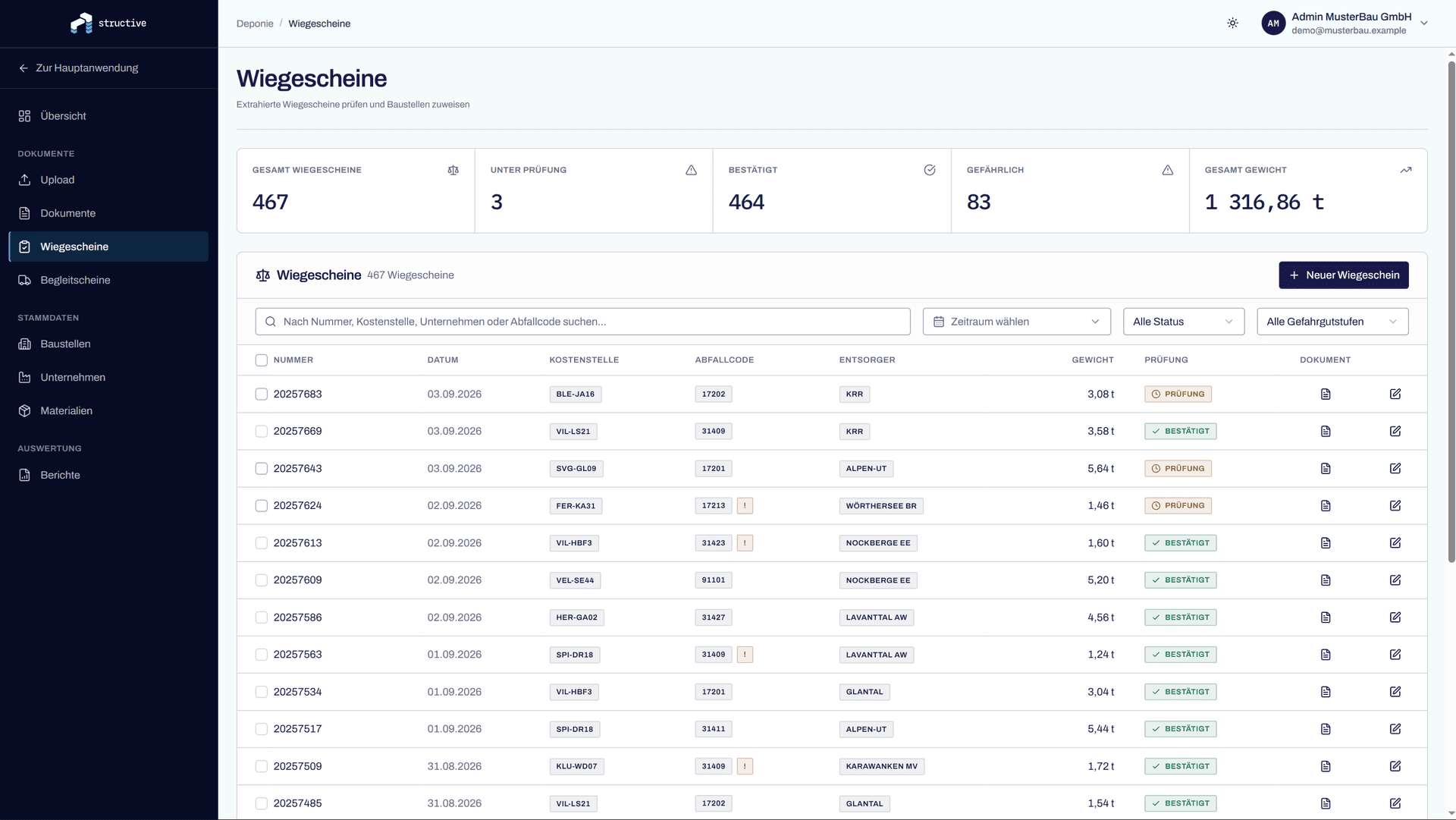Click warning badge in row 20257509

pos(745,766)
